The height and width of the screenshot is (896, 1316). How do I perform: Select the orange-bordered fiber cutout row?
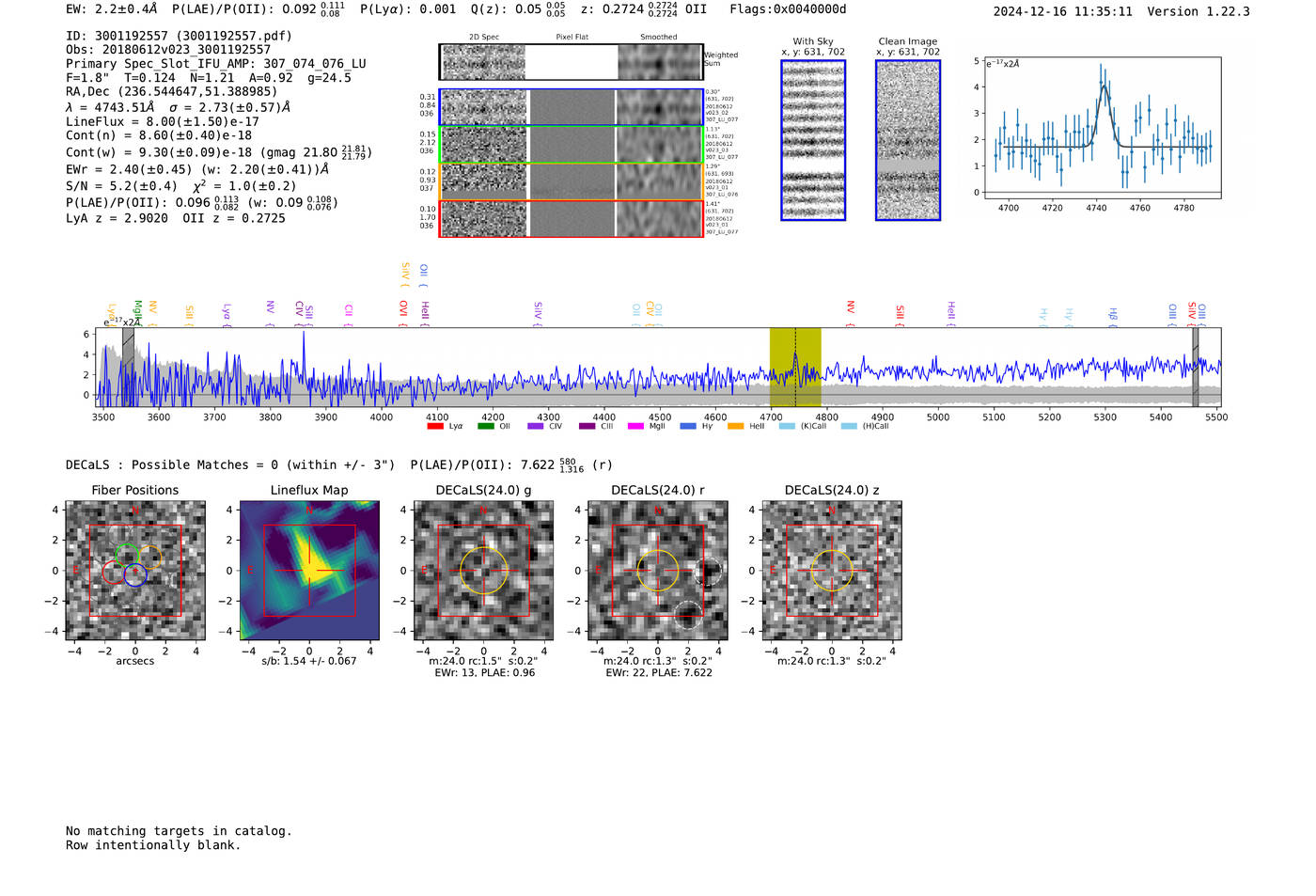571,181
